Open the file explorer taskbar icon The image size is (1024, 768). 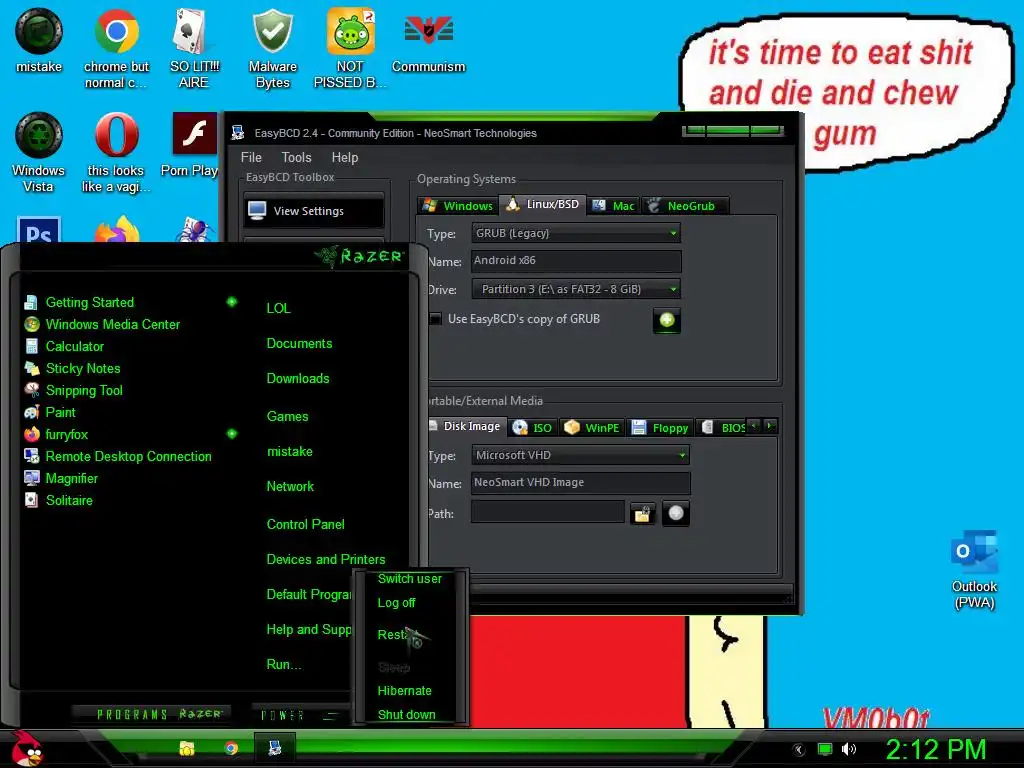187,748
